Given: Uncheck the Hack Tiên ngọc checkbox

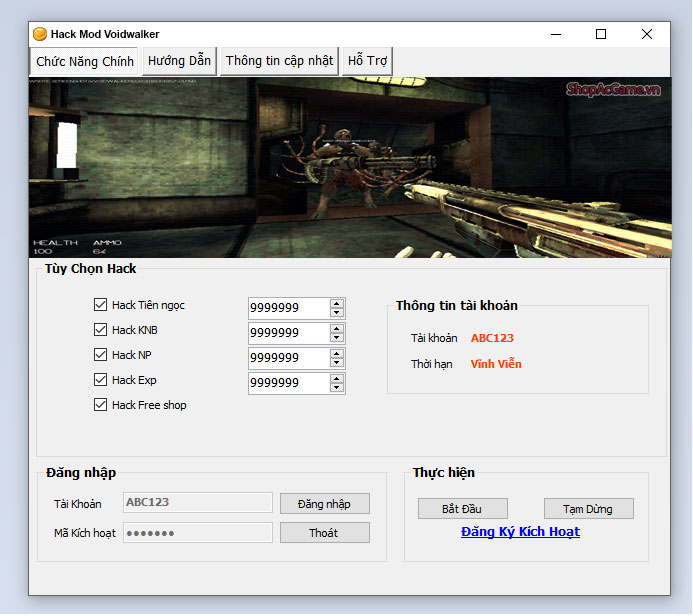Looking at the screenshot, I should 100,304.
